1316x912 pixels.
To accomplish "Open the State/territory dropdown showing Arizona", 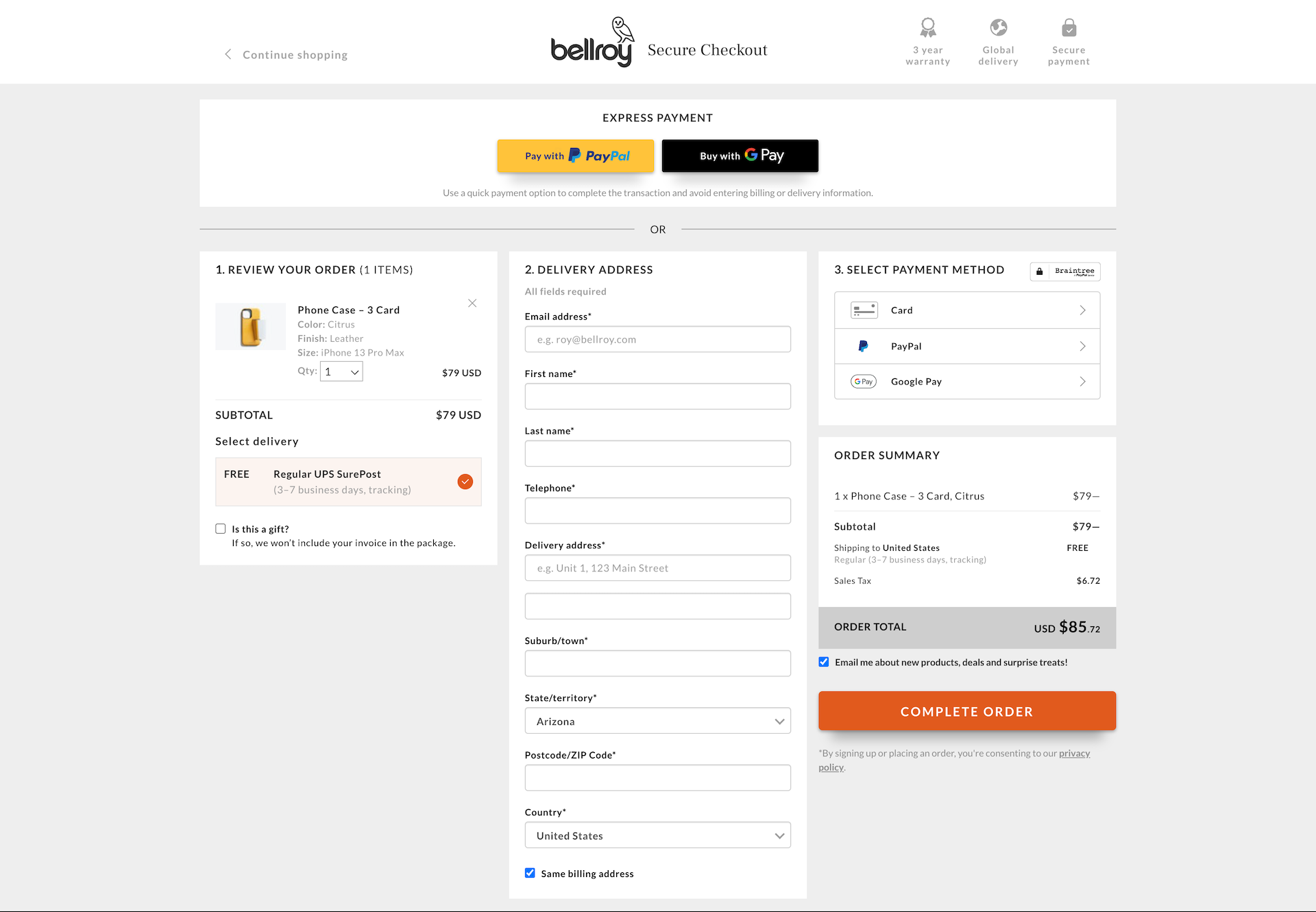I will coord(657,720).
